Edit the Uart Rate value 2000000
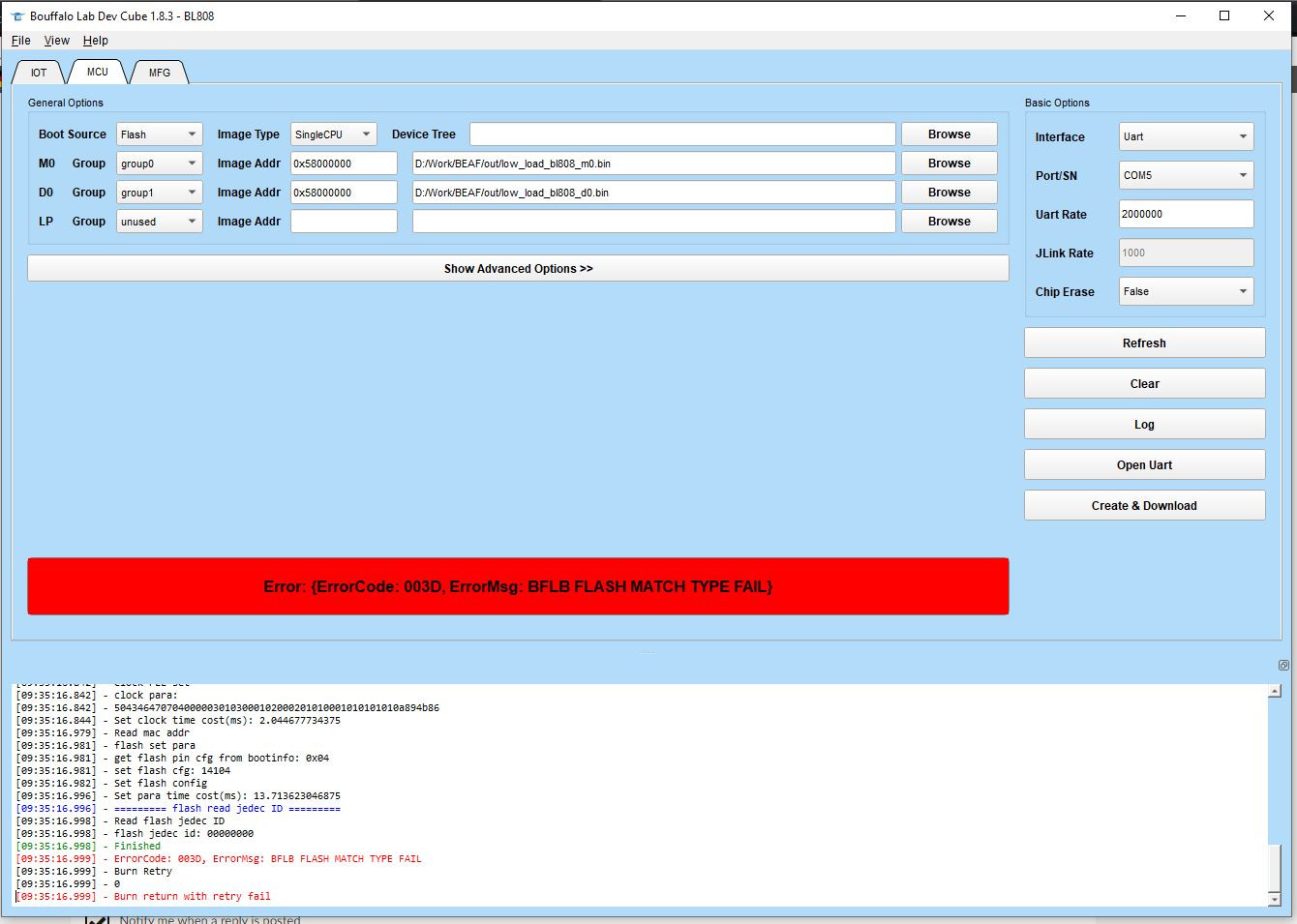Viewport: 1297px width, 924px height. (x=1185, y=214)
